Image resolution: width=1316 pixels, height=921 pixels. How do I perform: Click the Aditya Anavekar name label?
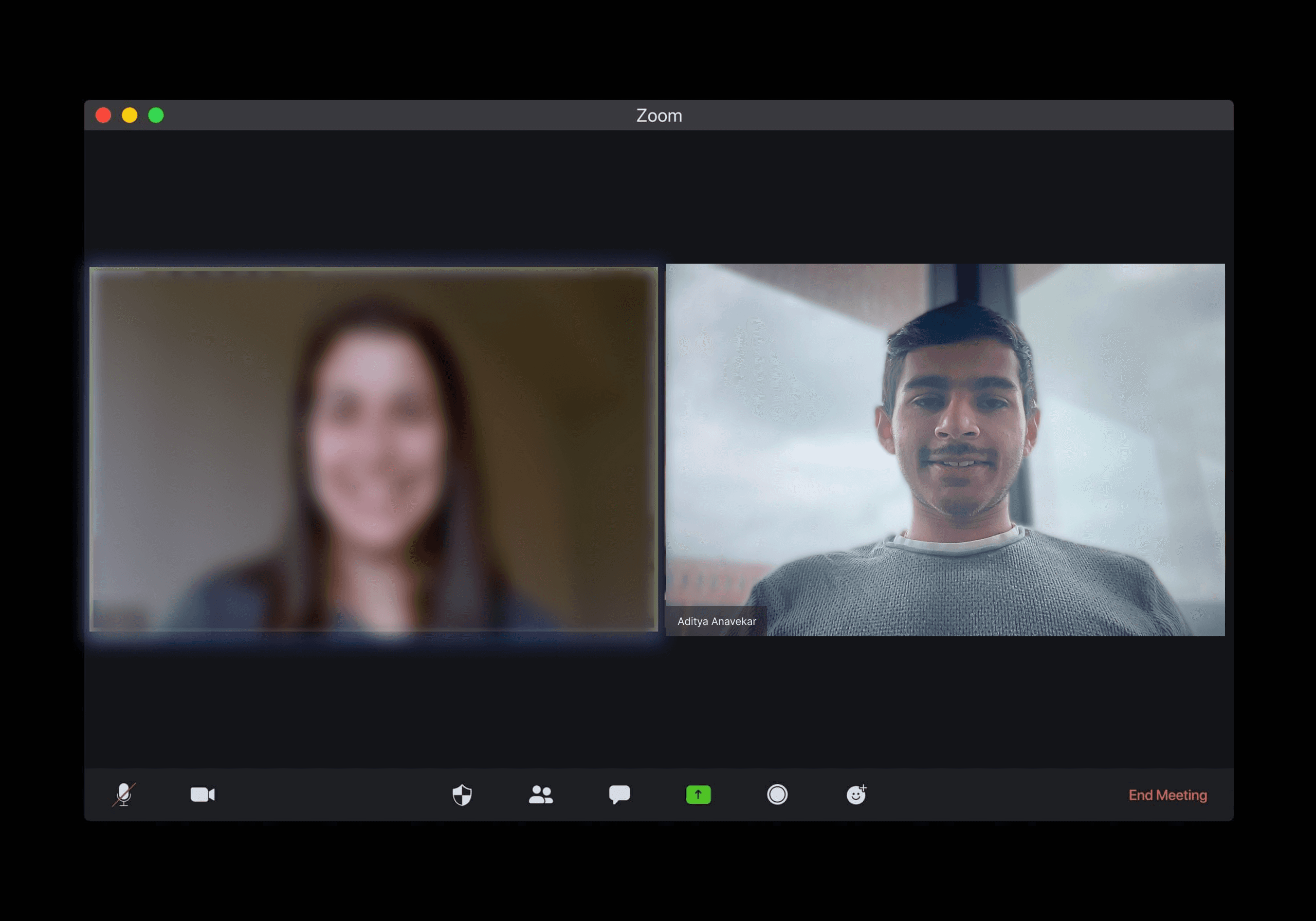[717, 621]
